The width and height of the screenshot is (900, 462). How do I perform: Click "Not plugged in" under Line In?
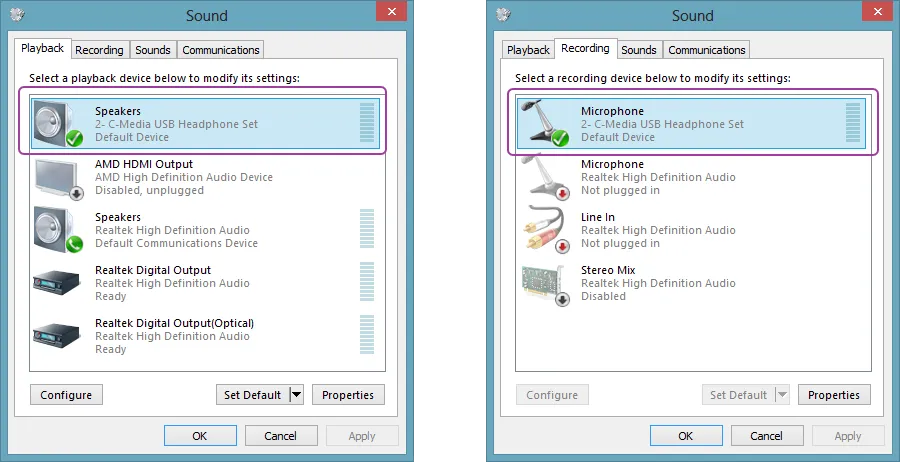(620, 243)
